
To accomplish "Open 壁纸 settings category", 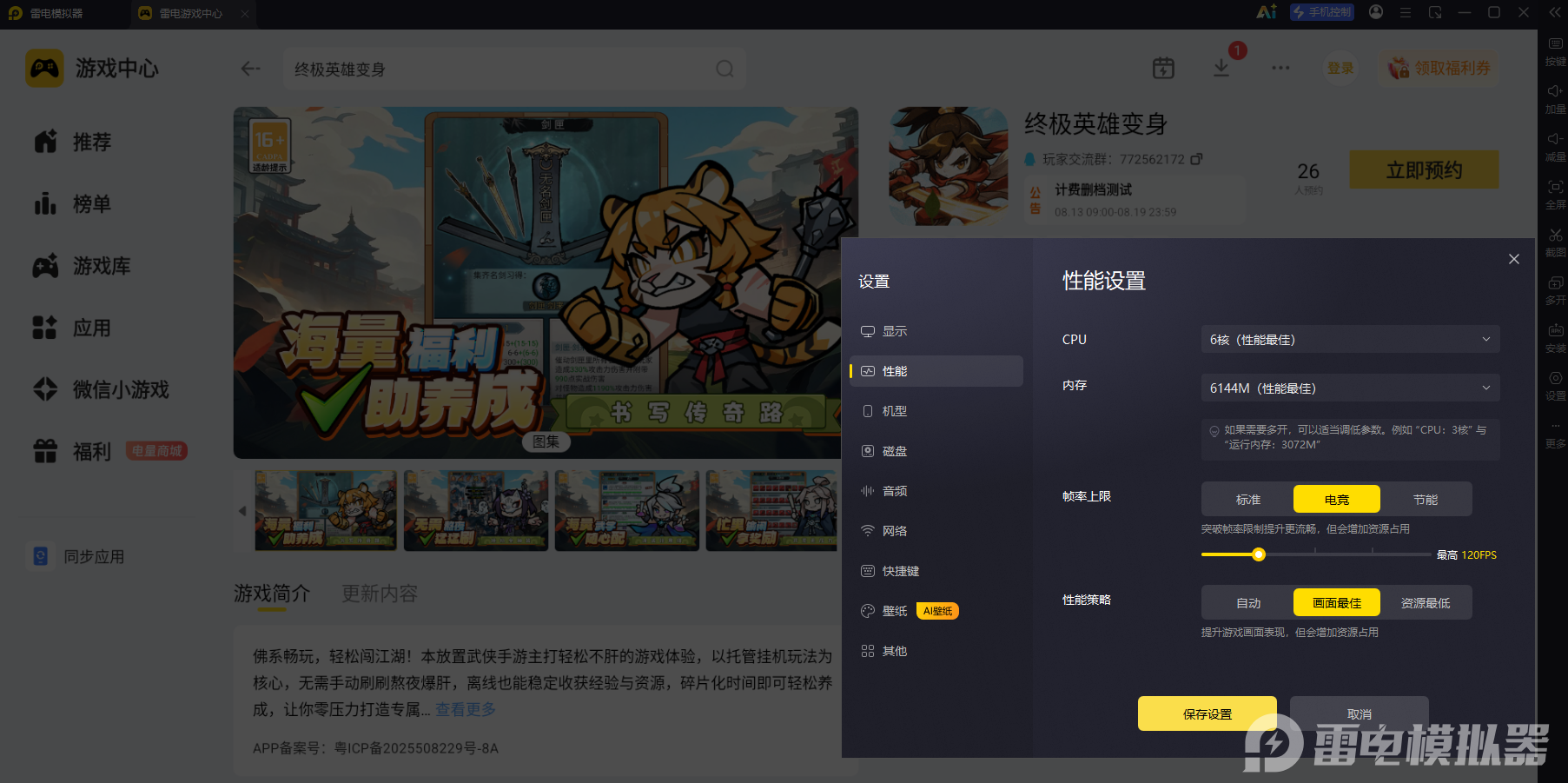I will pos(936,611).
